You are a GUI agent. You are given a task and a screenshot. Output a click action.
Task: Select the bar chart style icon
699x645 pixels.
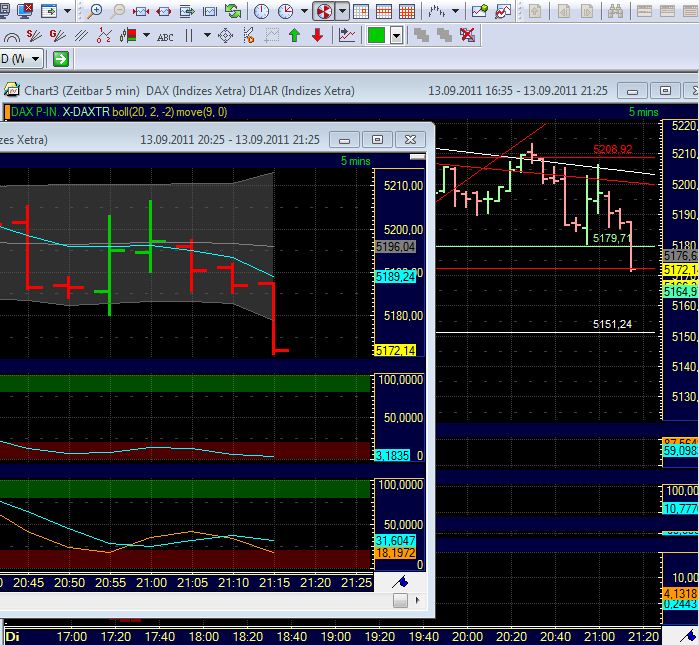[436, 11]
